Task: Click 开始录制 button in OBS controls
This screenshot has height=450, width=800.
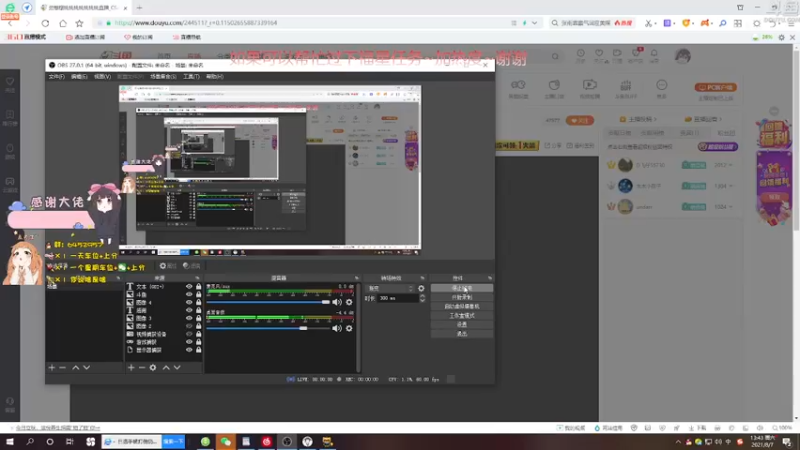Action: tap(462, 297)
